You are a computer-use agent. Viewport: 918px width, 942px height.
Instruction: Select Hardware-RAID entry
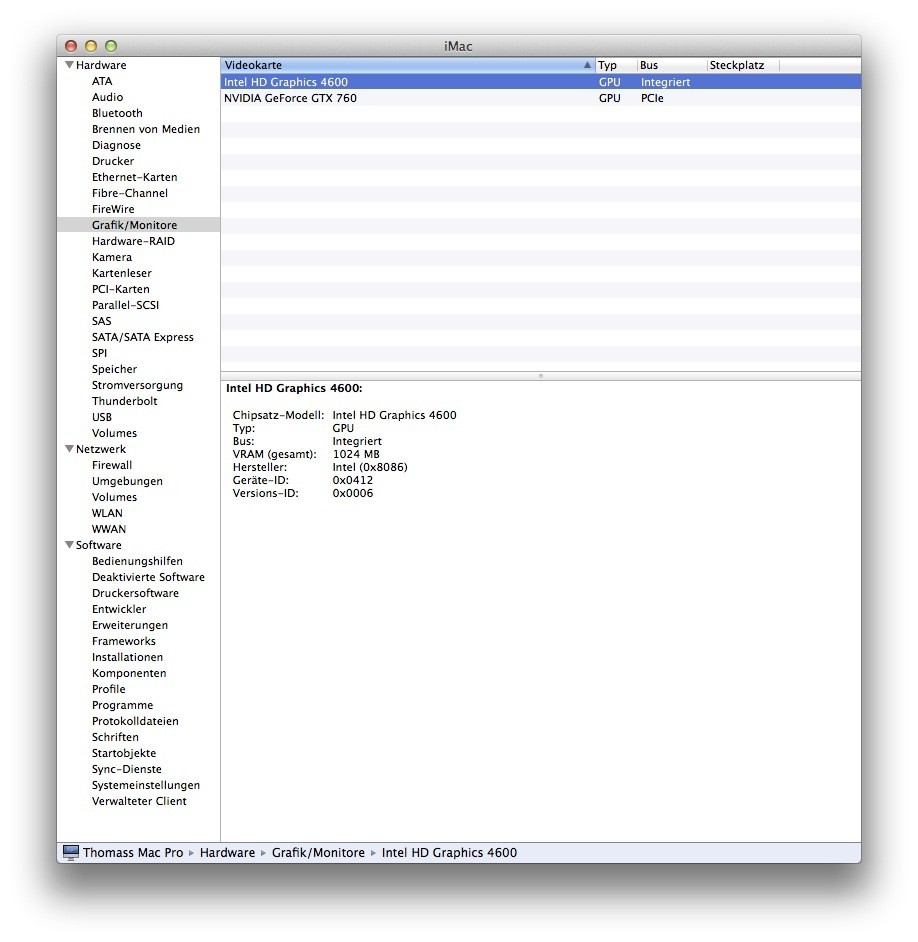point(133,241)
